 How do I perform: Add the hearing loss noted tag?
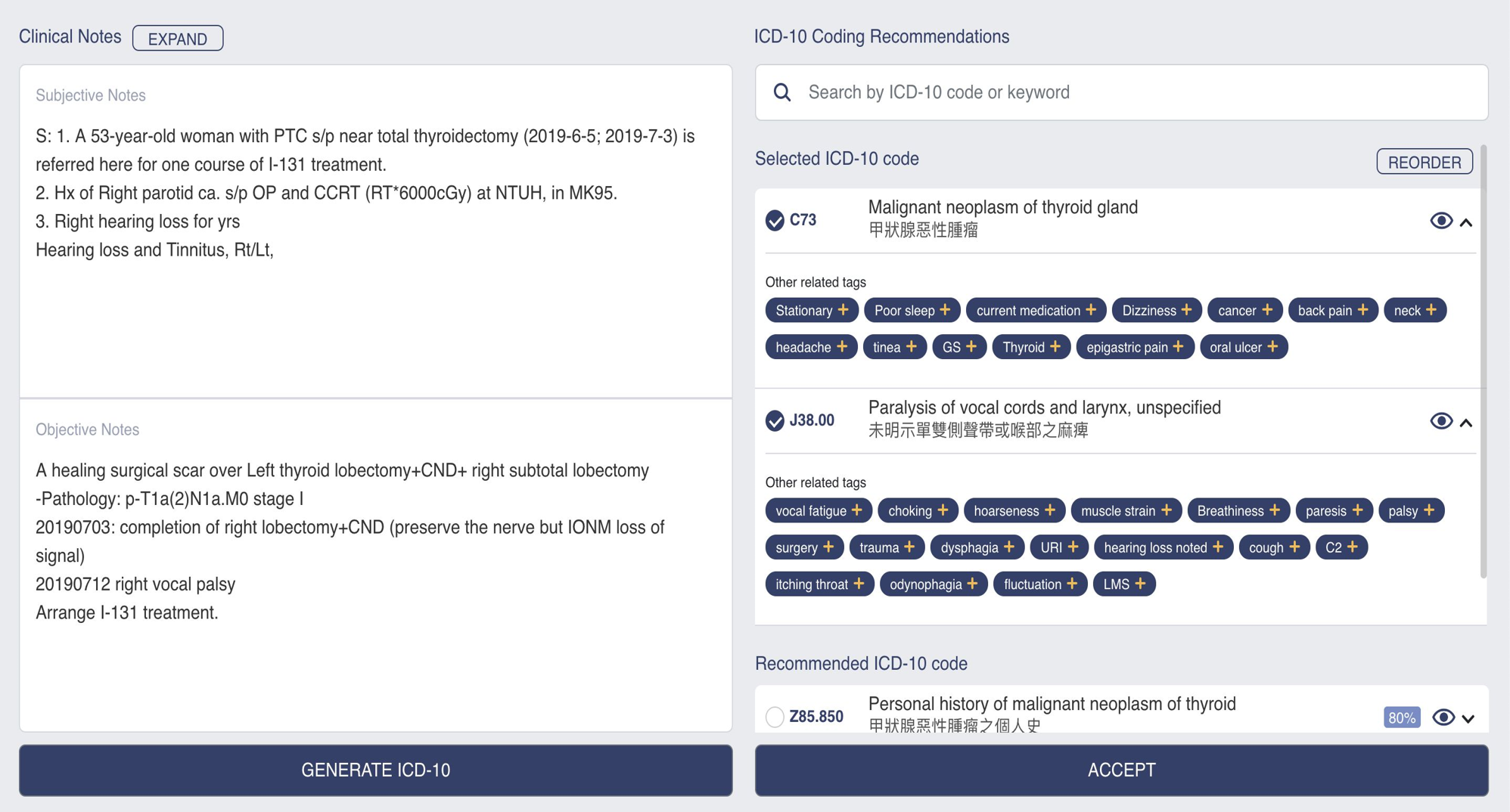pos(1163,547)
